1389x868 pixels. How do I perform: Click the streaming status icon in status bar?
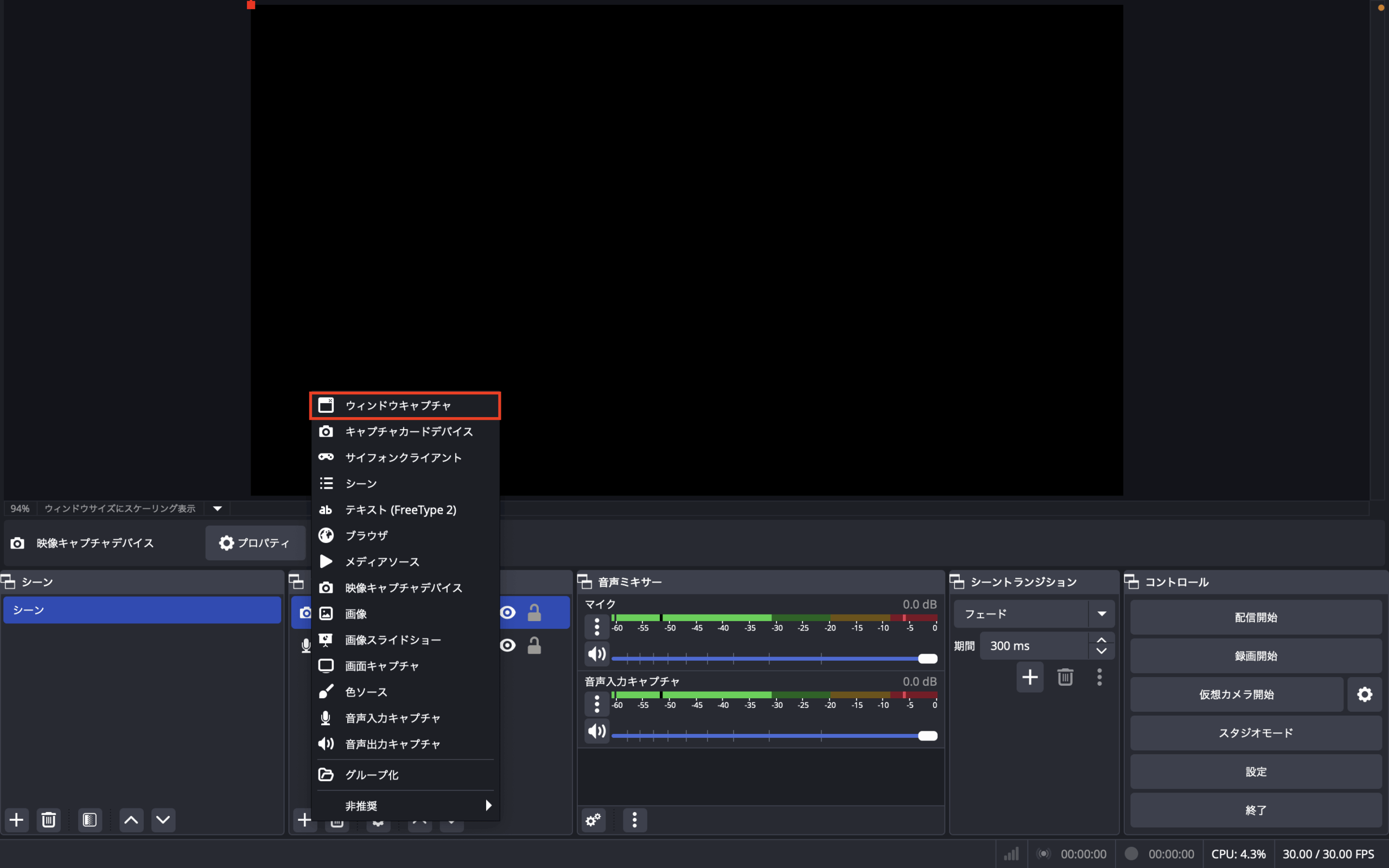[1044, 854]
